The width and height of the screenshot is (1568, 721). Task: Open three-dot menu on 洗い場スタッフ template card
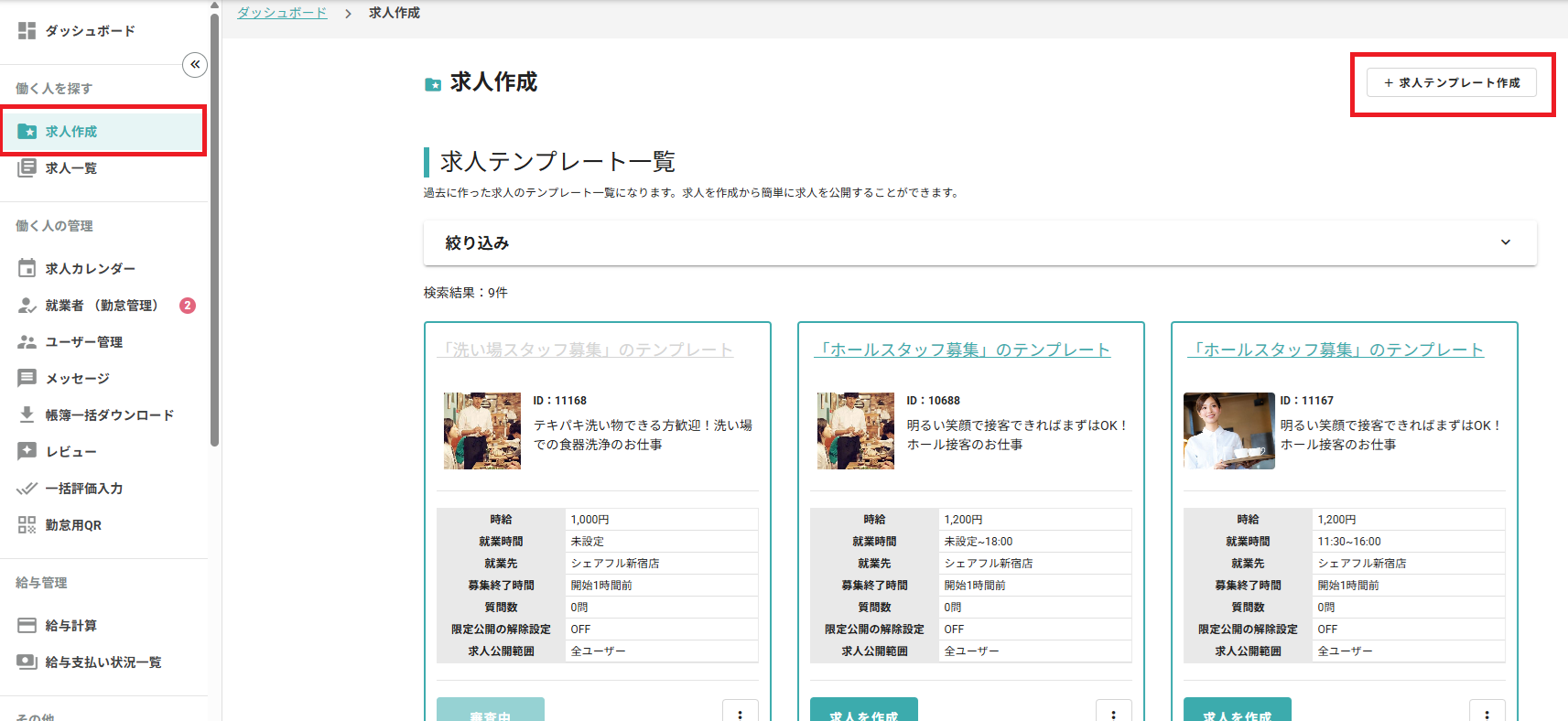[740, 712]
